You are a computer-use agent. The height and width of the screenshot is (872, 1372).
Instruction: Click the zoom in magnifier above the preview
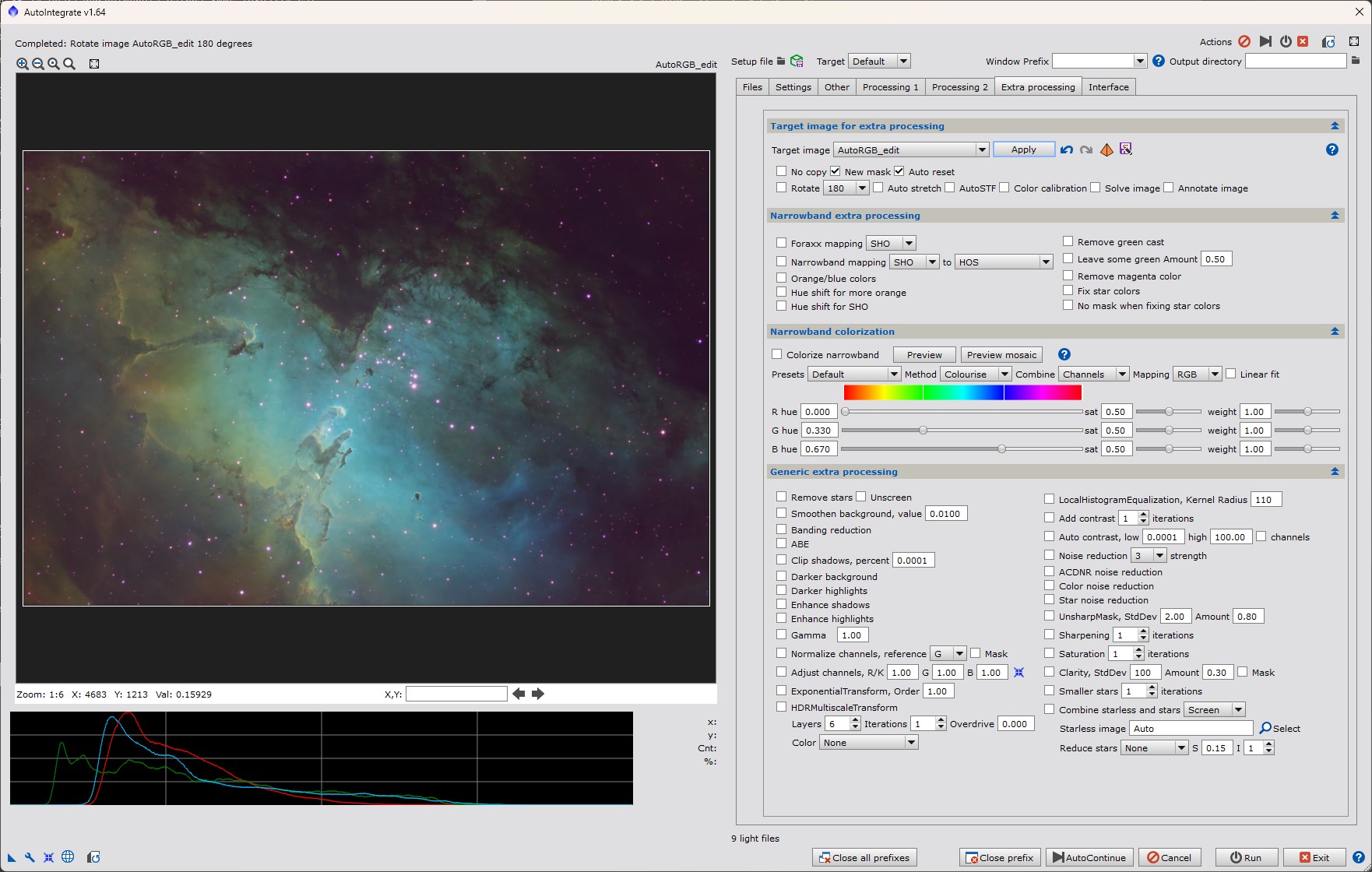coord(23,64)
